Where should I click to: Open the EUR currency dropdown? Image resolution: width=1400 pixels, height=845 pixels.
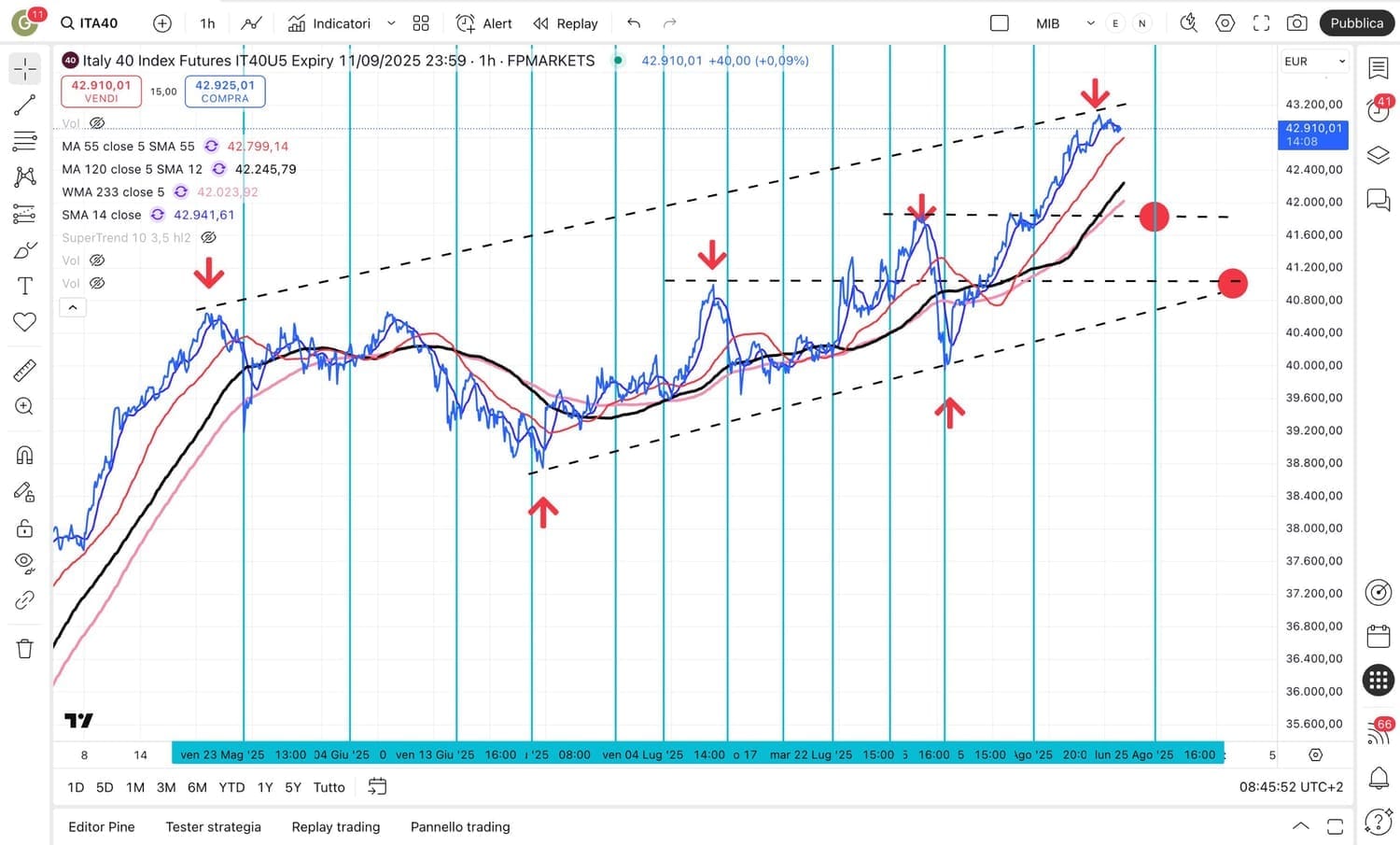(1314, 62)
